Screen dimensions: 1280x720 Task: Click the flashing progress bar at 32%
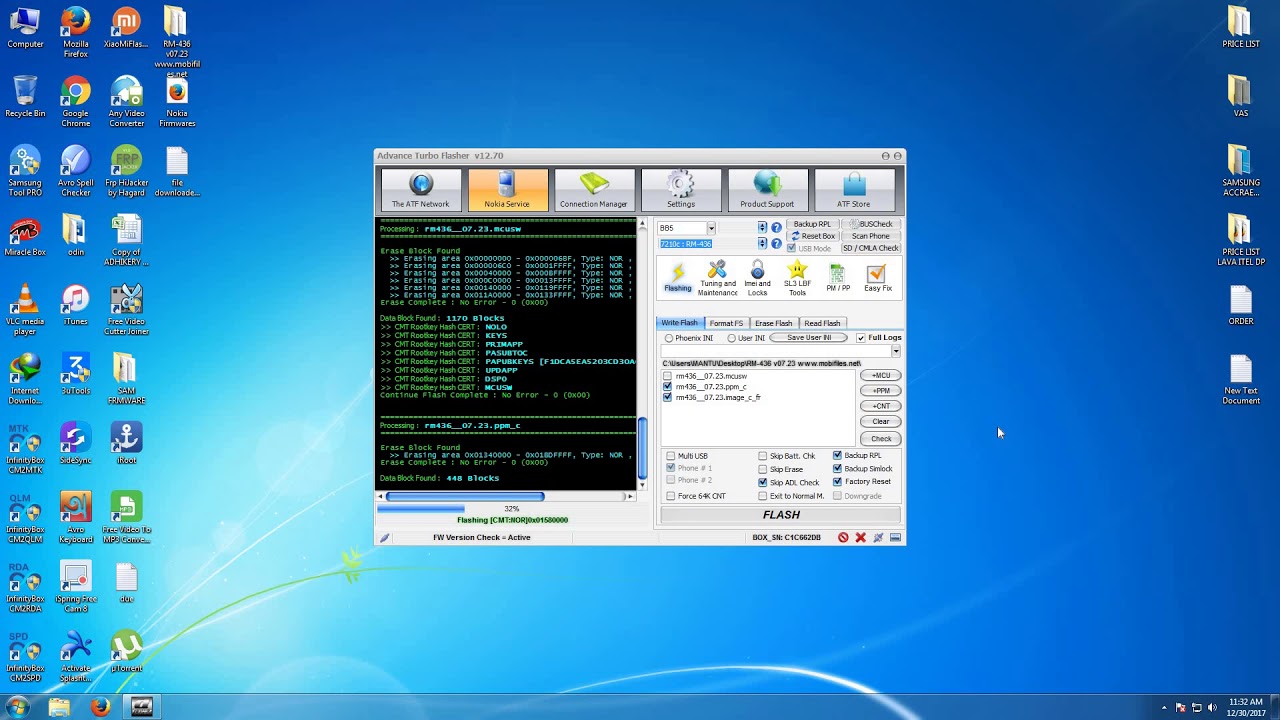tap(512, 509)
